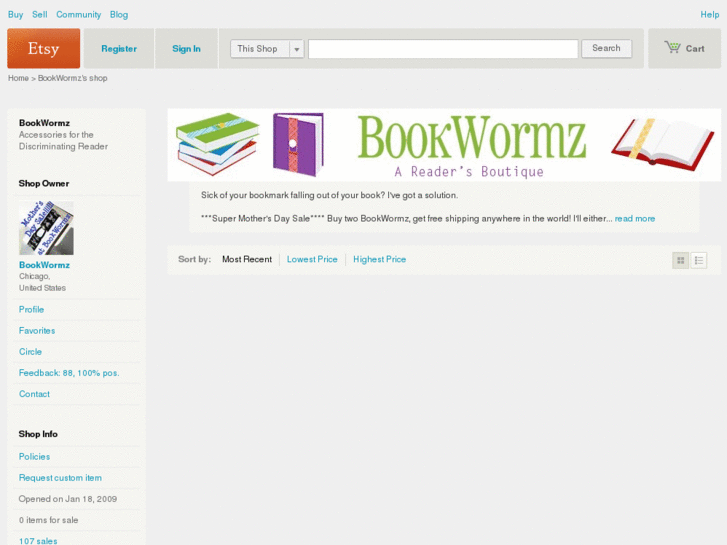727x545 pixels.
Task: Sort listings by Most Recent
Action: tap(247, 259)
